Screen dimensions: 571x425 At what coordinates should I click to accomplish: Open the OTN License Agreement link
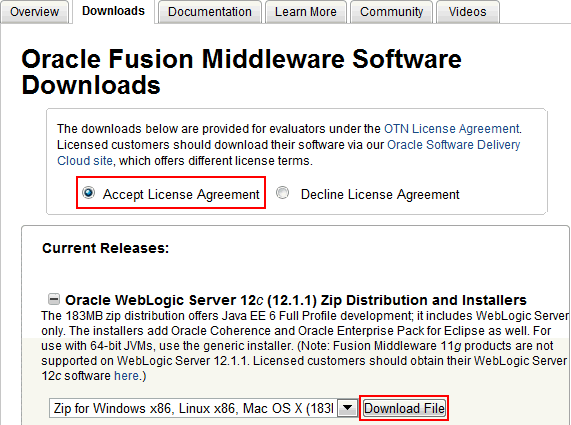[x=452, y=129]
